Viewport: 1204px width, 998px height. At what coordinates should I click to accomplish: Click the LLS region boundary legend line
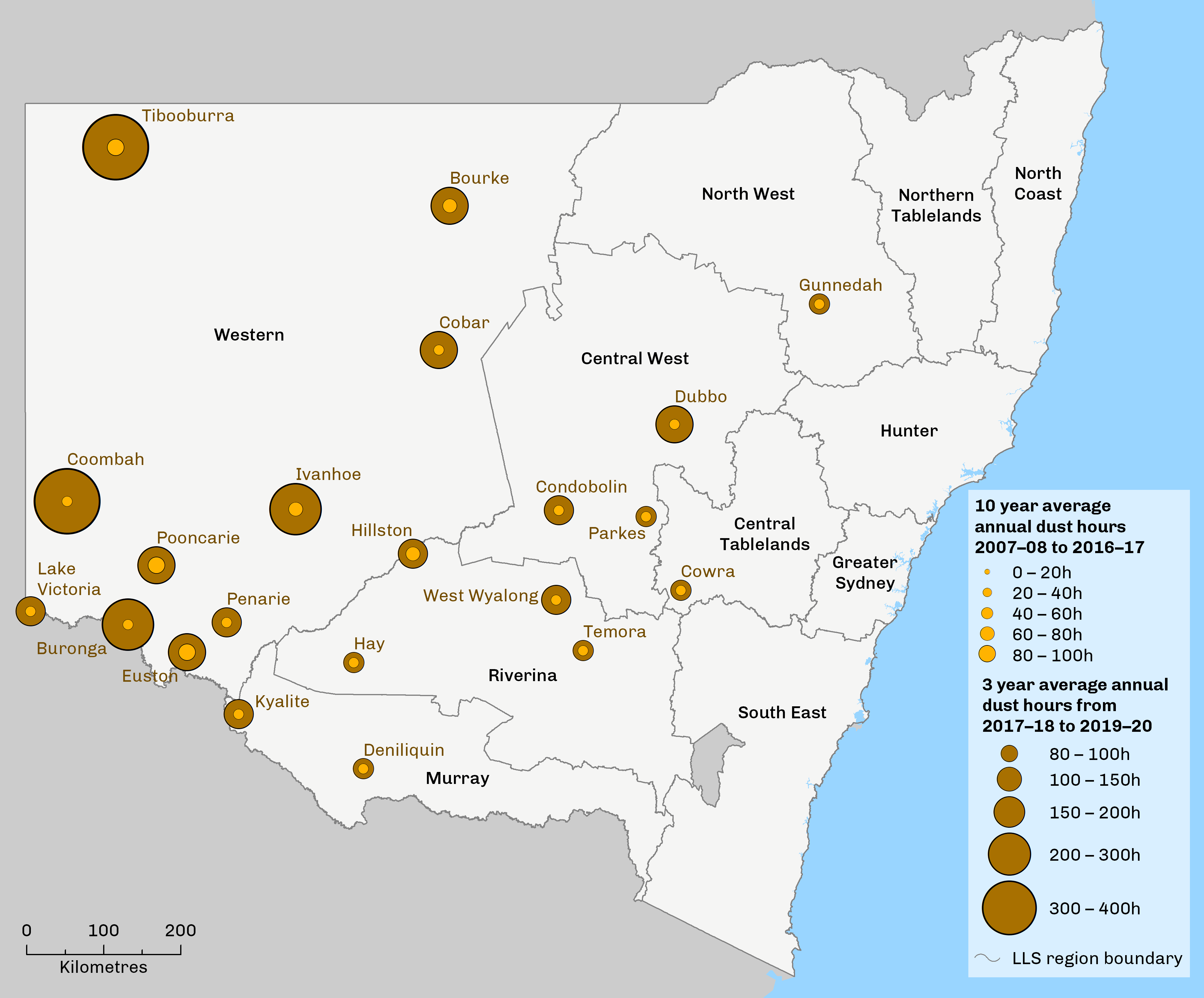point(987,958)
